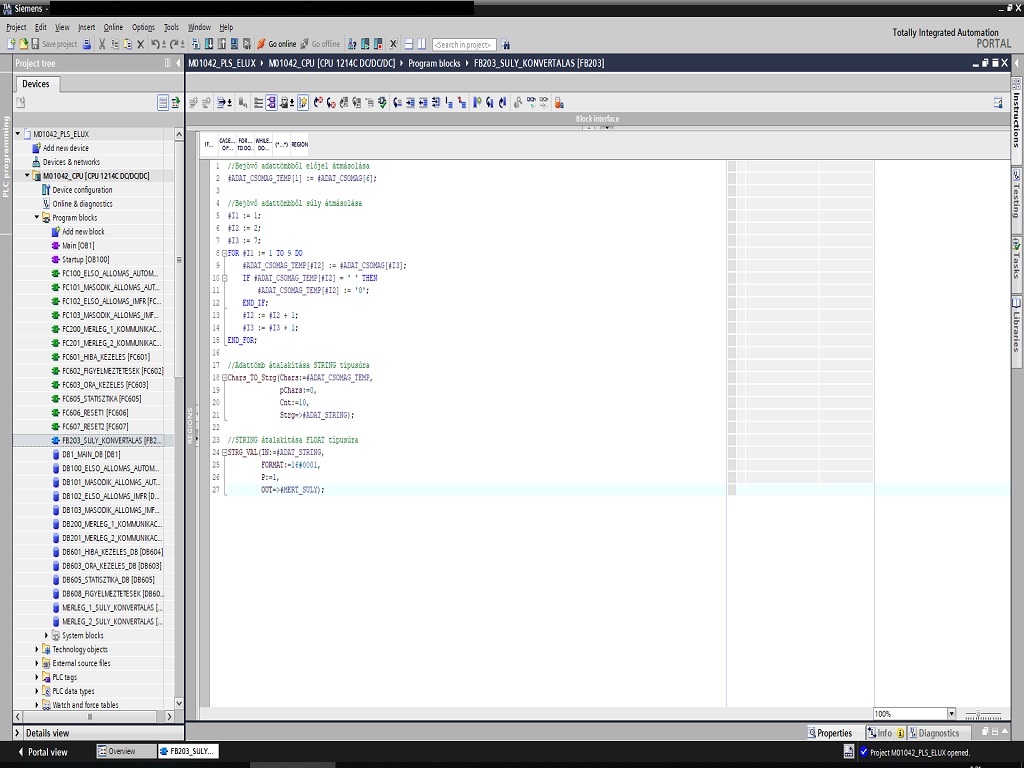Click the indent text icon in editor toolbar
1024x768 pixels.
click(x=410, y=103)
